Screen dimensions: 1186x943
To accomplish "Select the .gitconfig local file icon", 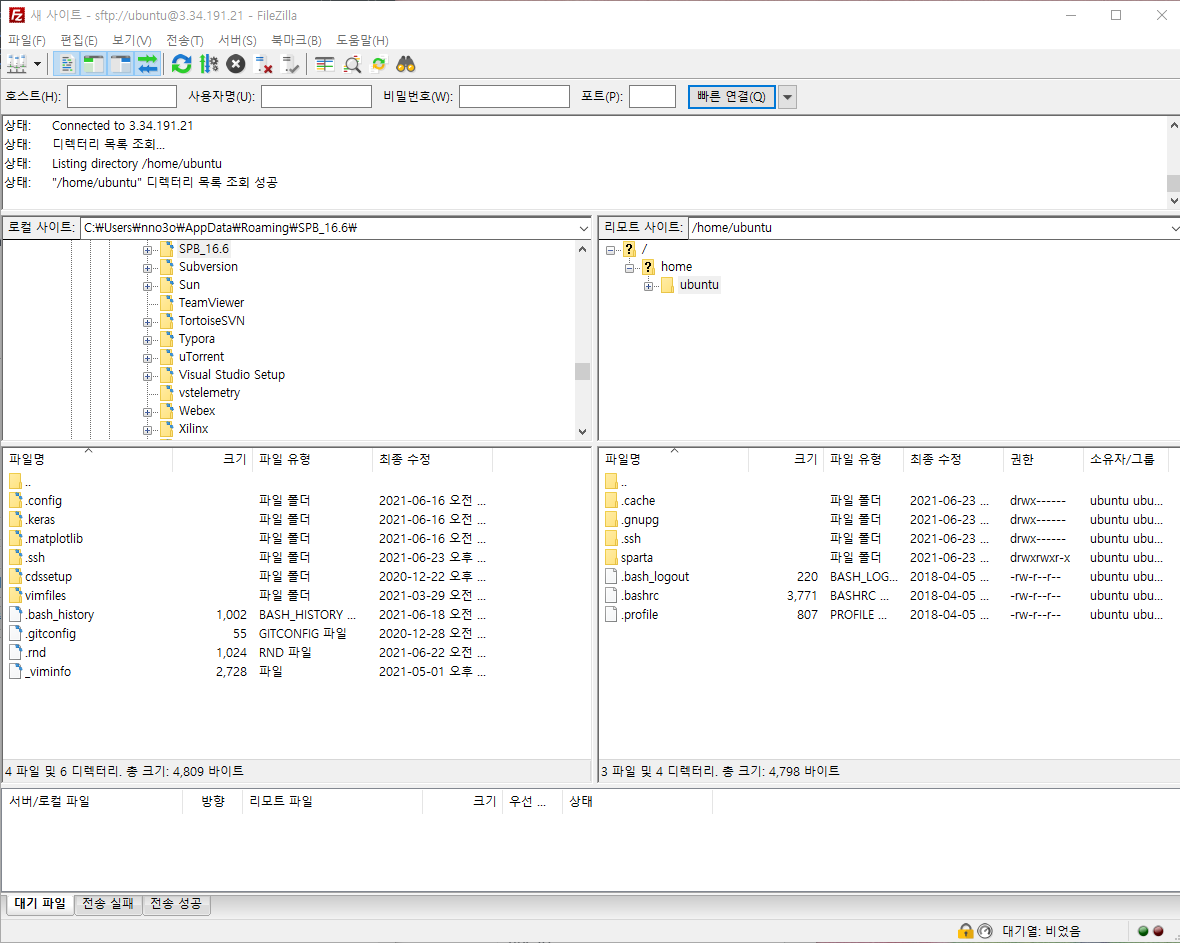I will (x=15, y=633).
